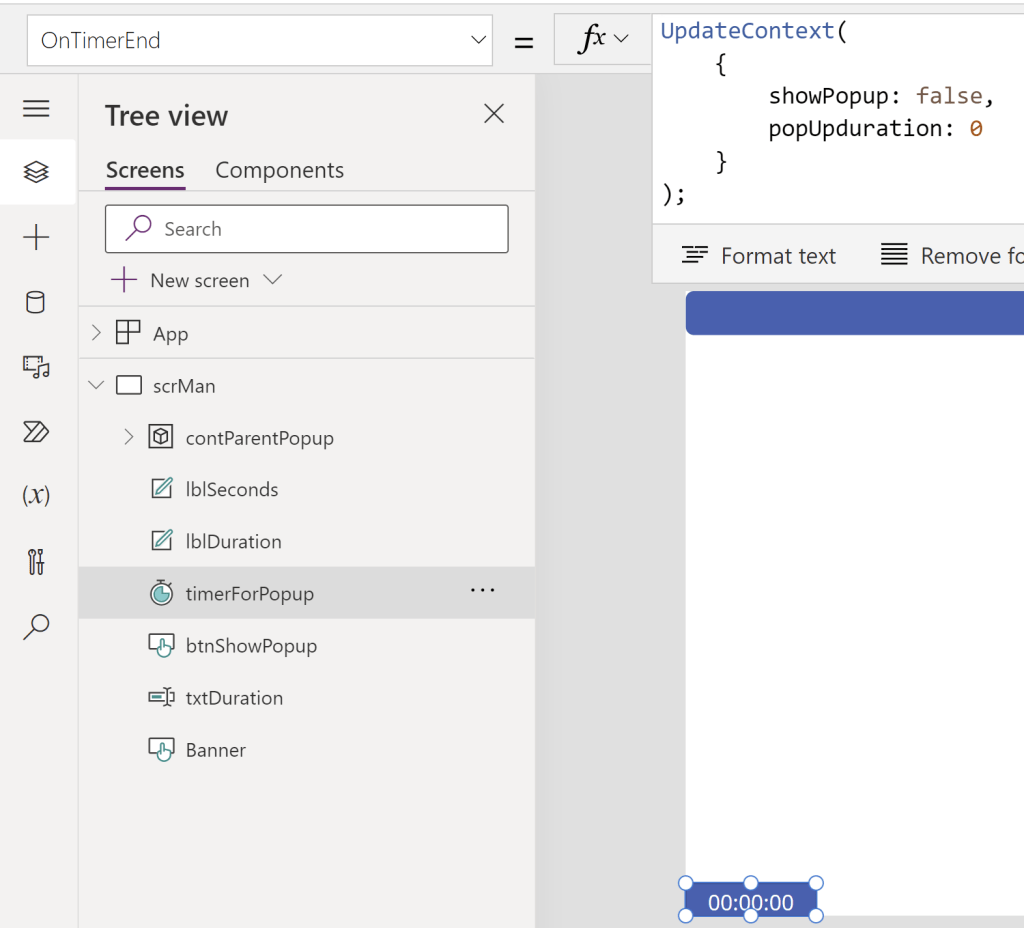Open the OnTimerEnd property dropdown

point(477,41)
